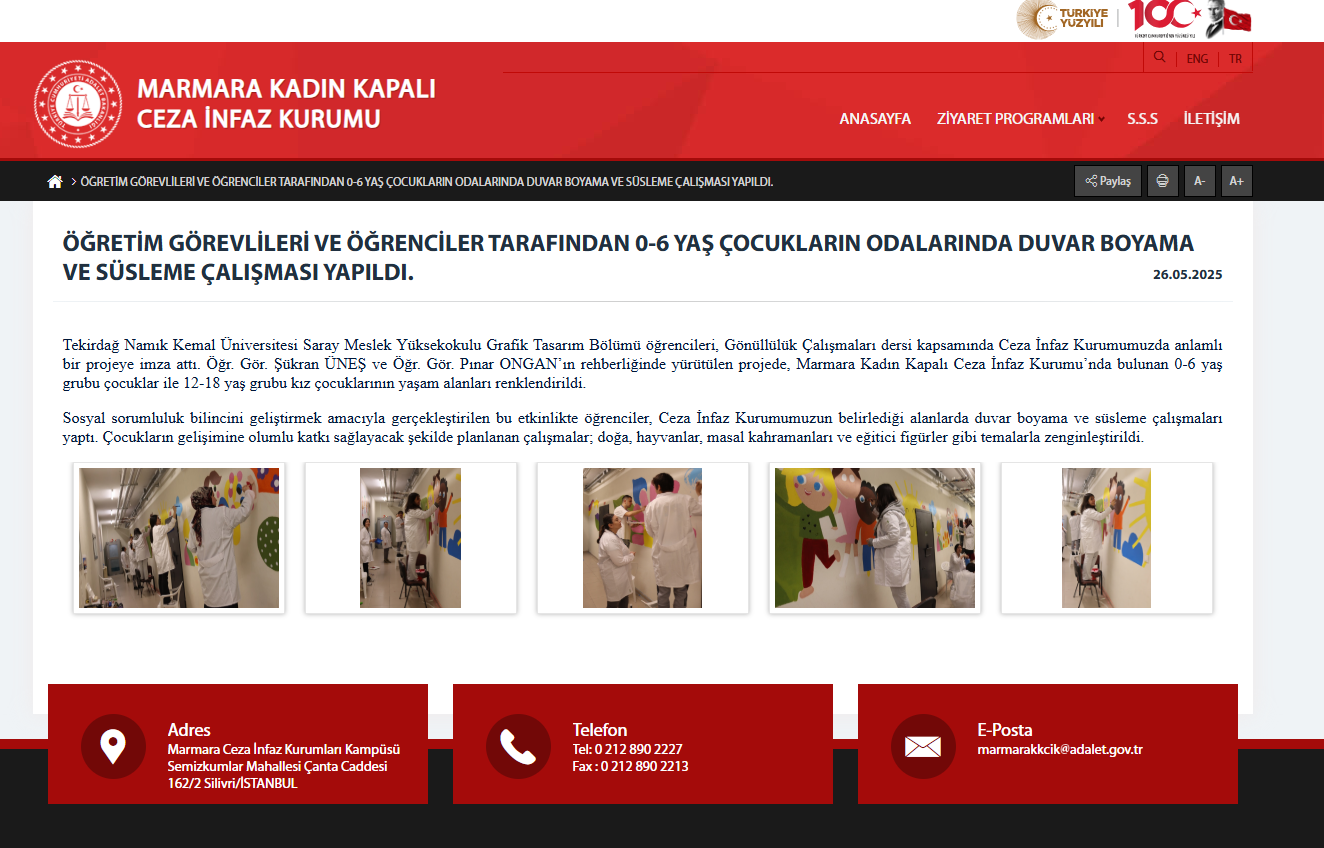Click the date 26.05.2025

pos(1187,274)
